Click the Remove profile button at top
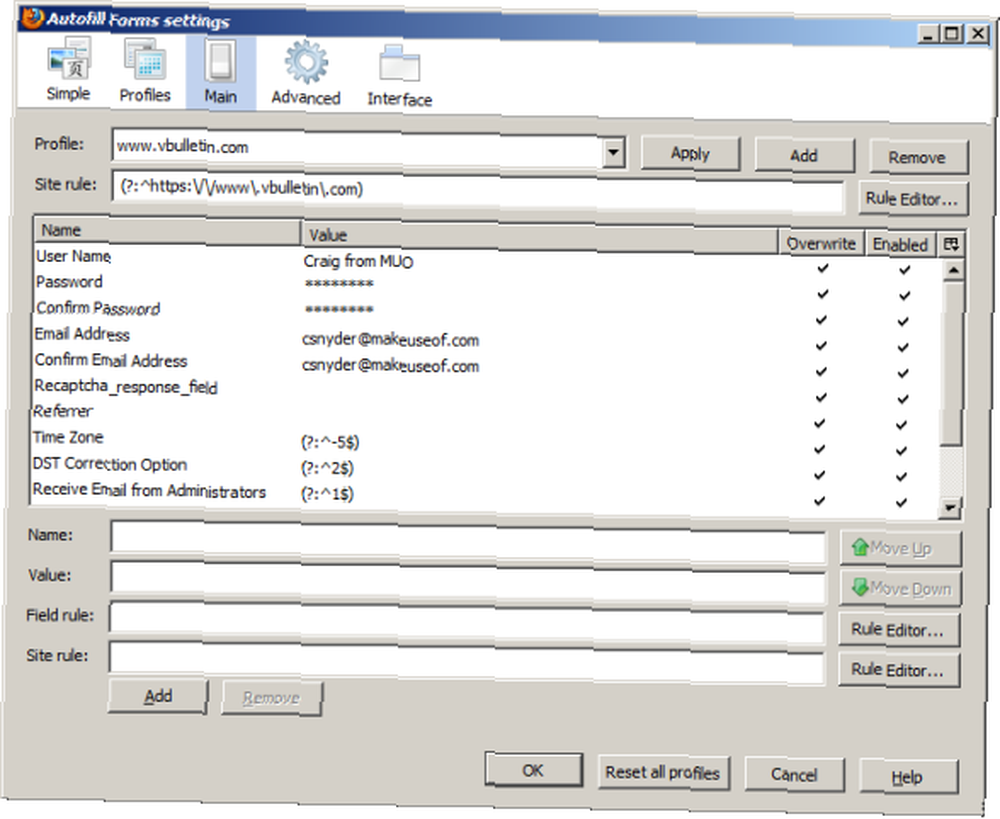 coord(918,158)
